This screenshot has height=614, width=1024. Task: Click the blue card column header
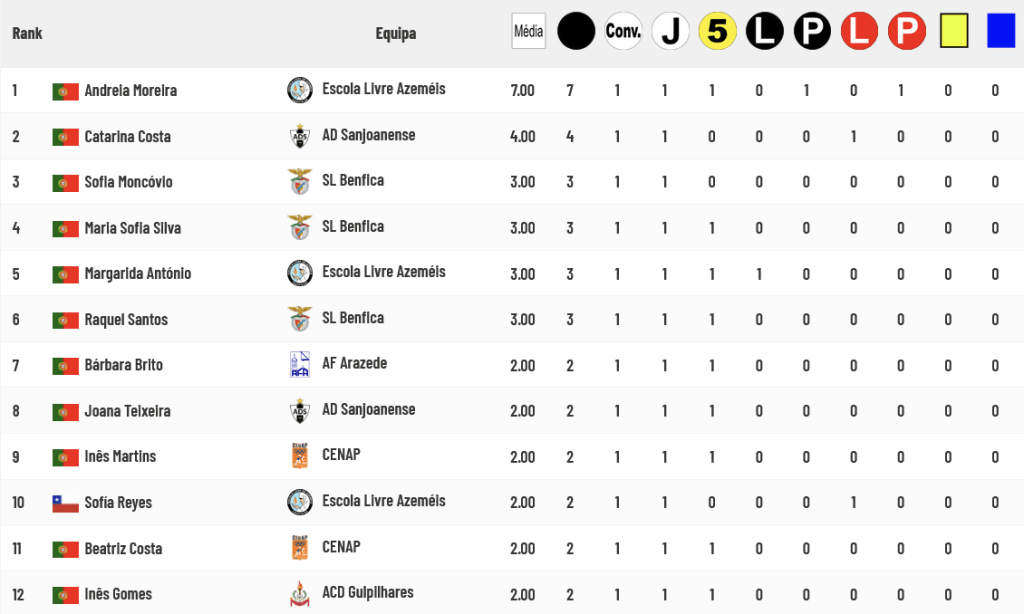(1001, 31)
